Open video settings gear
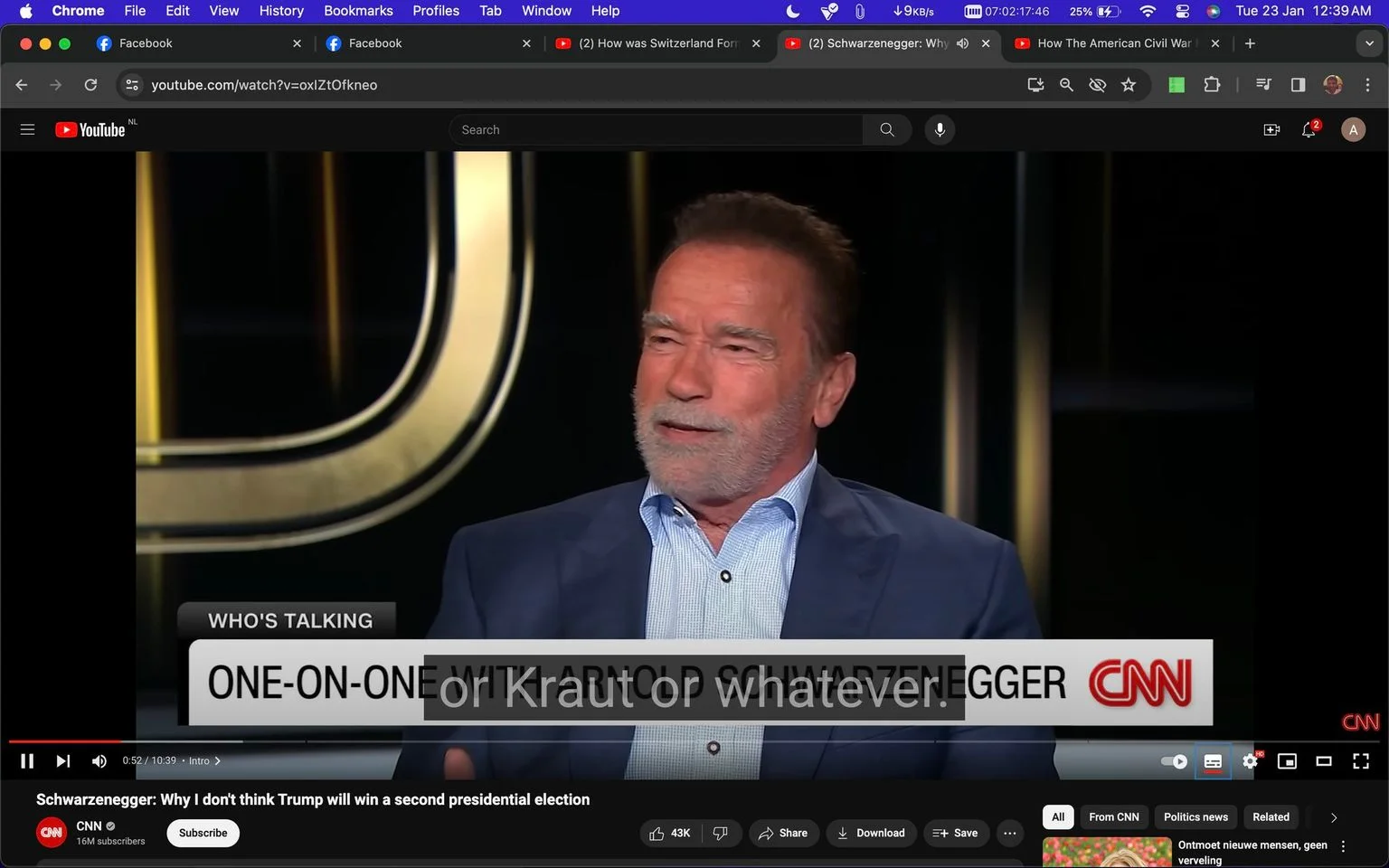This screenshot has width=1389, height=868. pos(1251,761)
